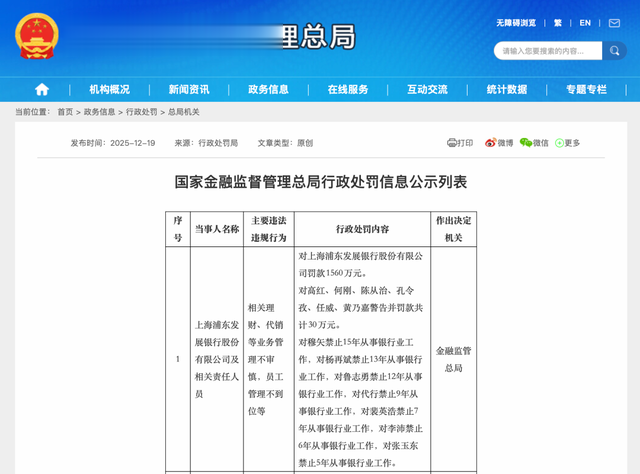640x474 pixels.
Task: Open the mail envelope icon
Action: [x=614, y=23]
